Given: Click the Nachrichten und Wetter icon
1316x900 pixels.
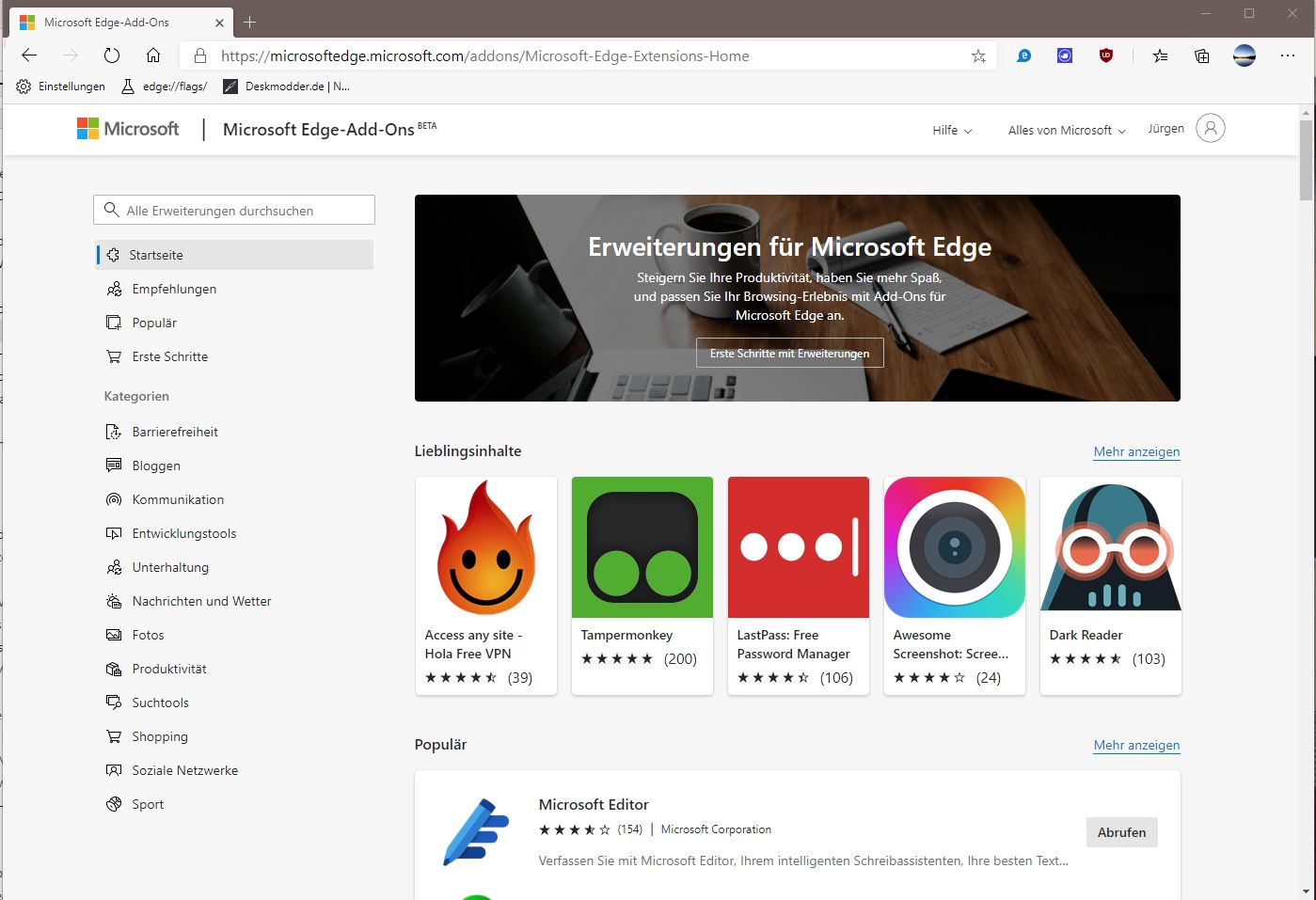Looking at the screenshot, I should coord(114,601).
